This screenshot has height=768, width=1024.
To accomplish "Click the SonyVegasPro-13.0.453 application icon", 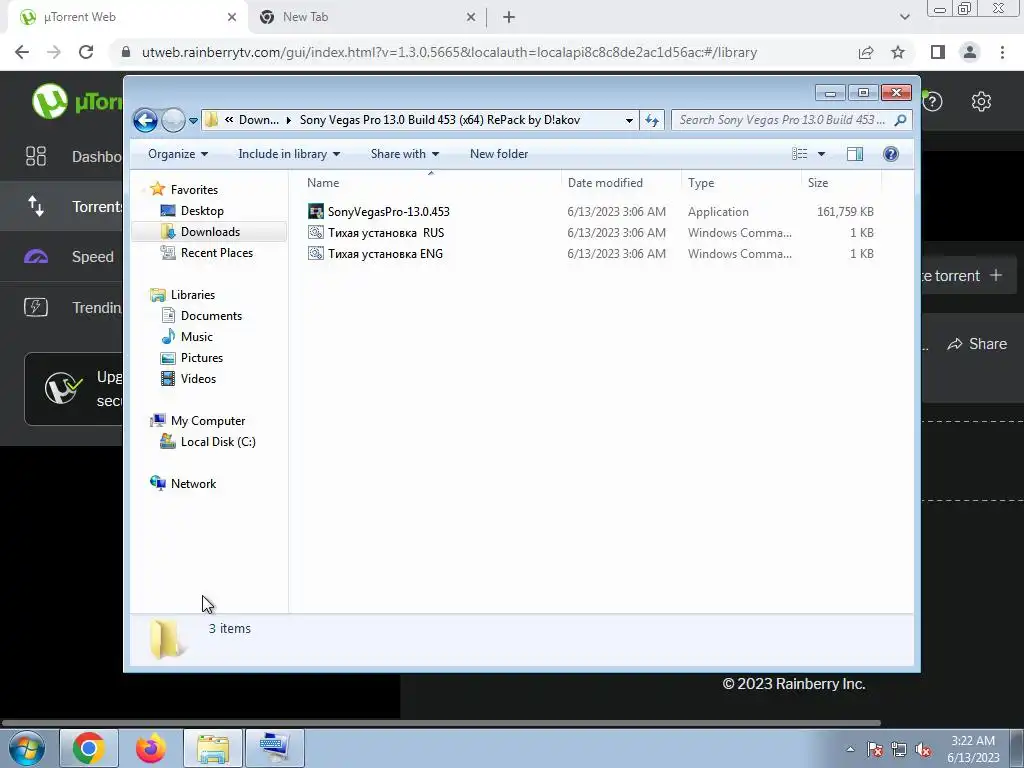I will pos(316,212).
